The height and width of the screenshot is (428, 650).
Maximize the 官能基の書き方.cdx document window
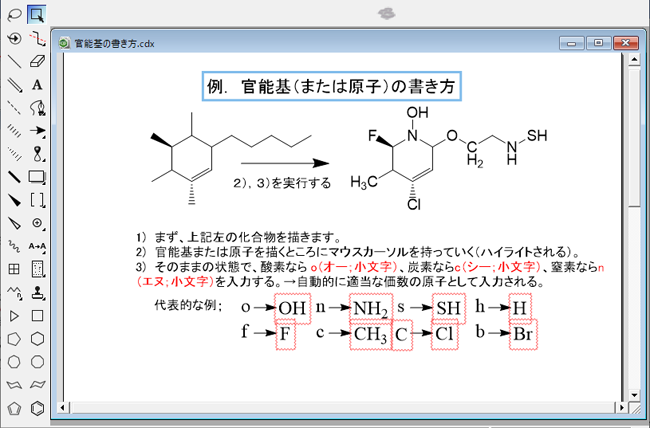tap(597, 43)
